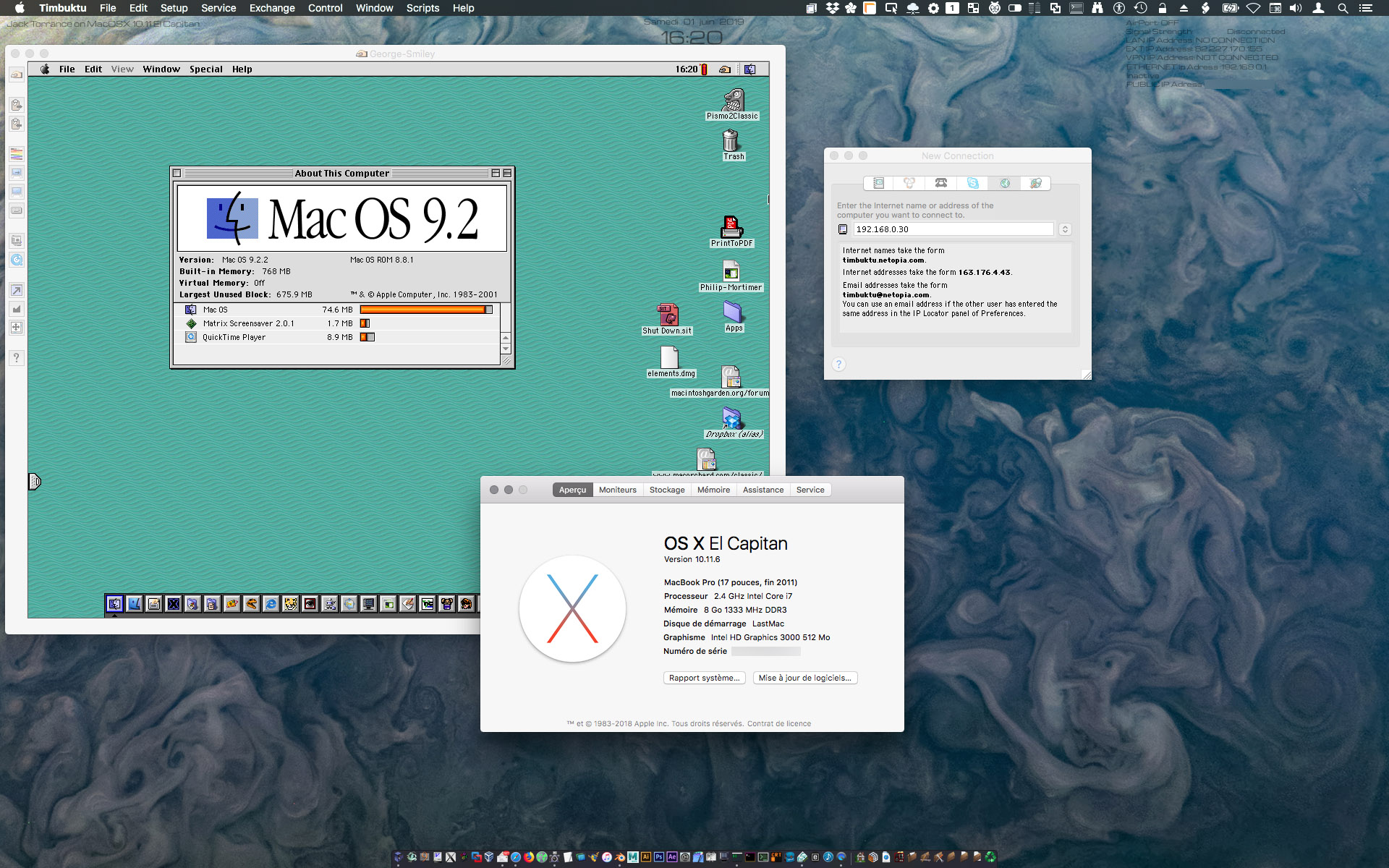Click Mise à jour de logiciels button
Screen dimensions: 1389x868
(804, 678)
